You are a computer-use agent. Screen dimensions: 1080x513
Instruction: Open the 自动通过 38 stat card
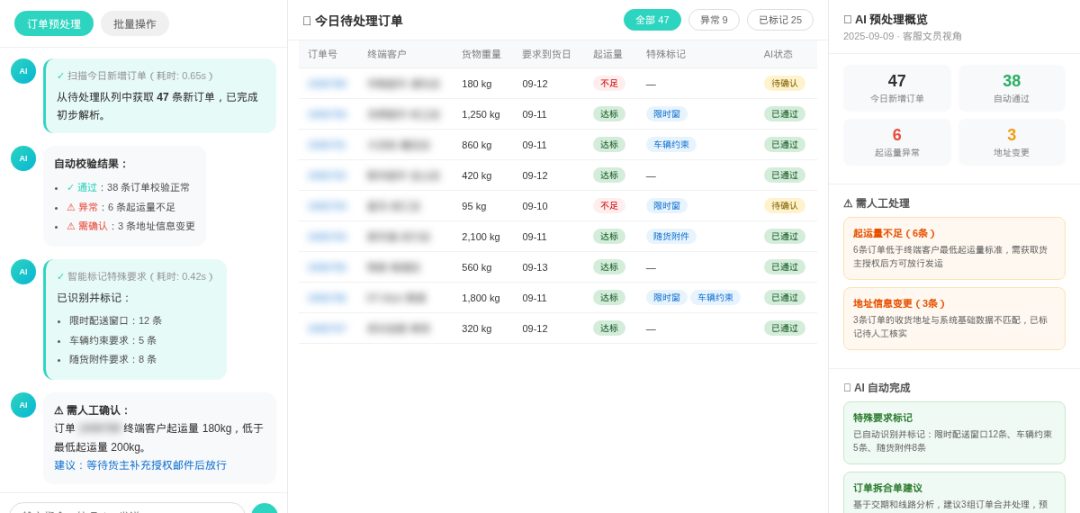pos(1012,88)
